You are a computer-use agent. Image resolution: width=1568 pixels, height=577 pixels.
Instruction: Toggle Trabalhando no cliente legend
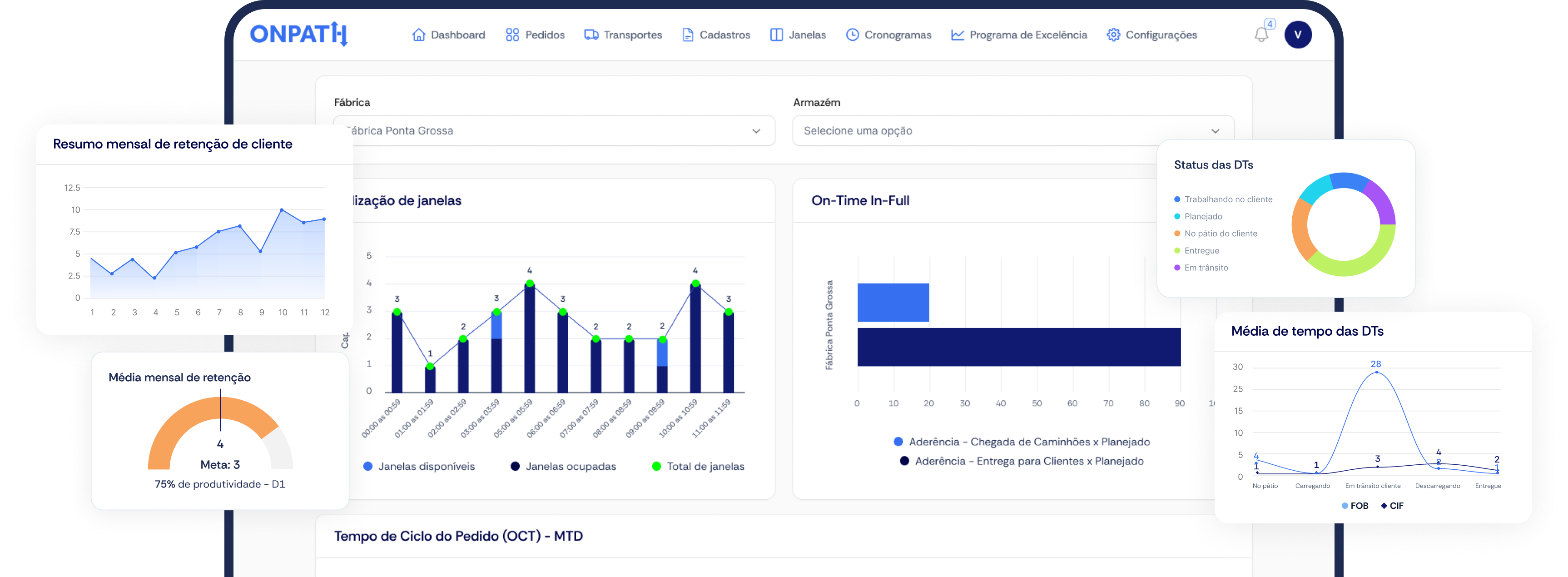(x=1223, y=199)
